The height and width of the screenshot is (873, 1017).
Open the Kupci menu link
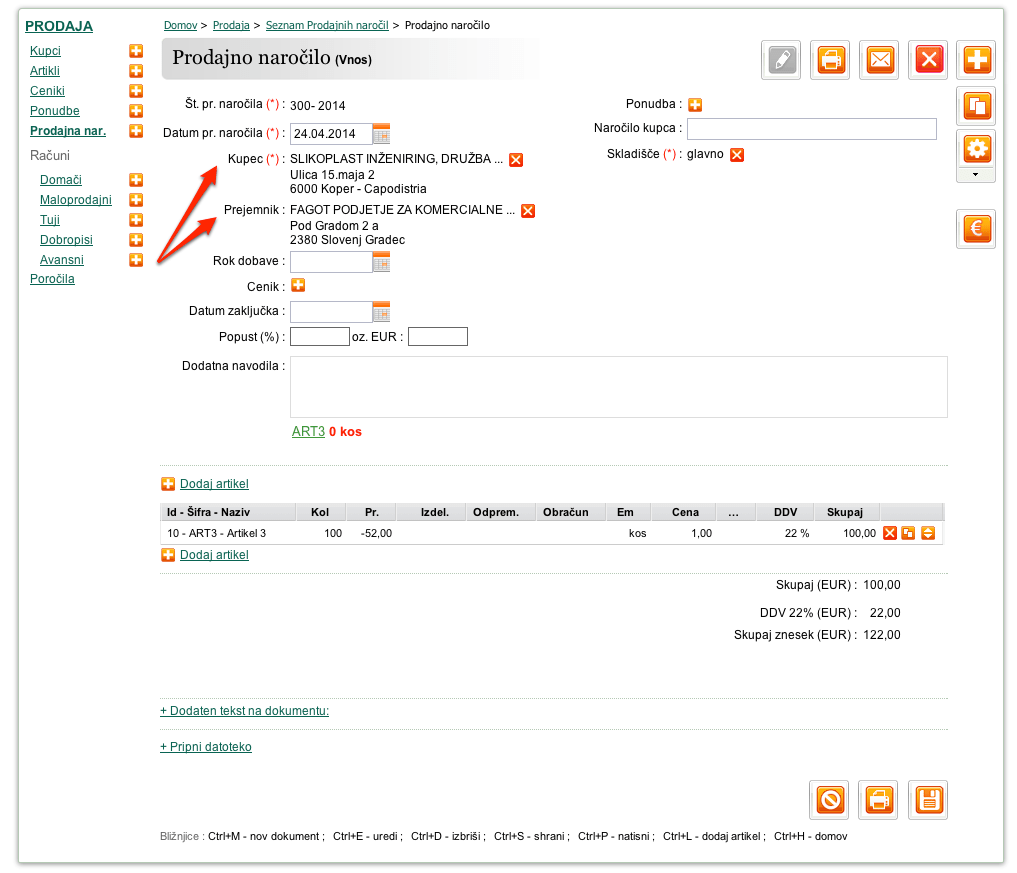pos(45,51)
